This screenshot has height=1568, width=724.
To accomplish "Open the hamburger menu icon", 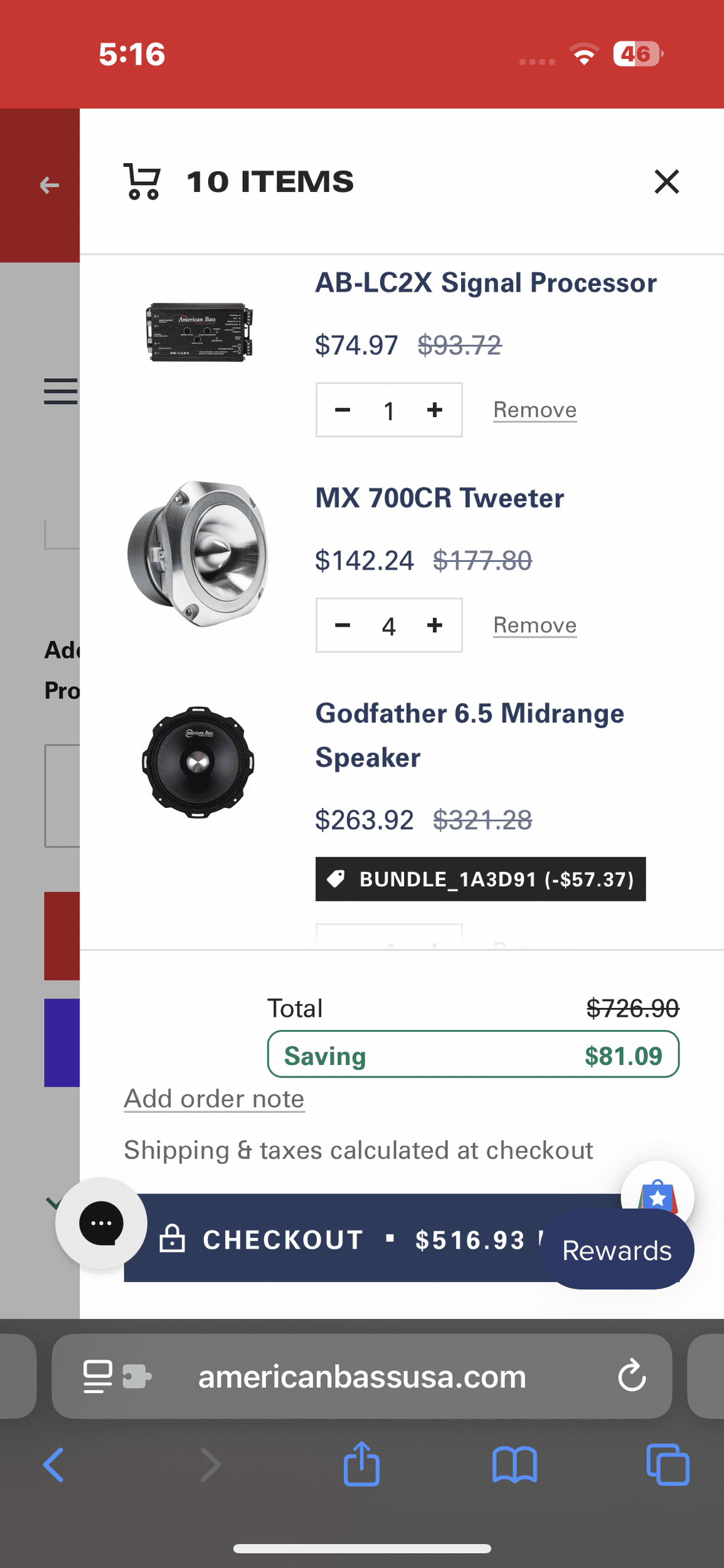I will point(61,391).
